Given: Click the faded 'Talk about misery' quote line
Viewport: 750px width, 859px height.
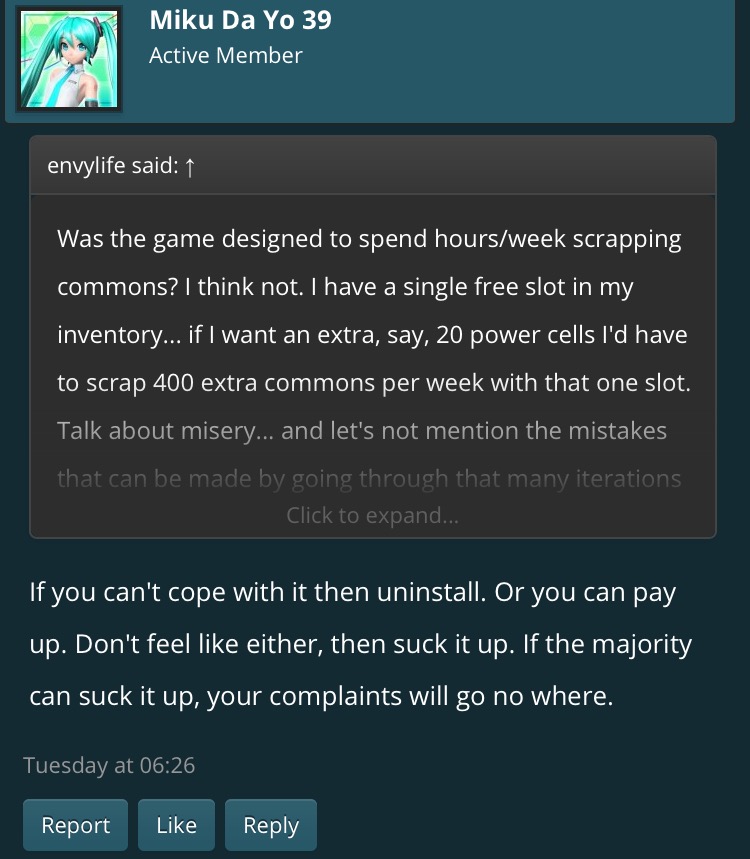Looking at the screenshot, I should click(361, 432).
